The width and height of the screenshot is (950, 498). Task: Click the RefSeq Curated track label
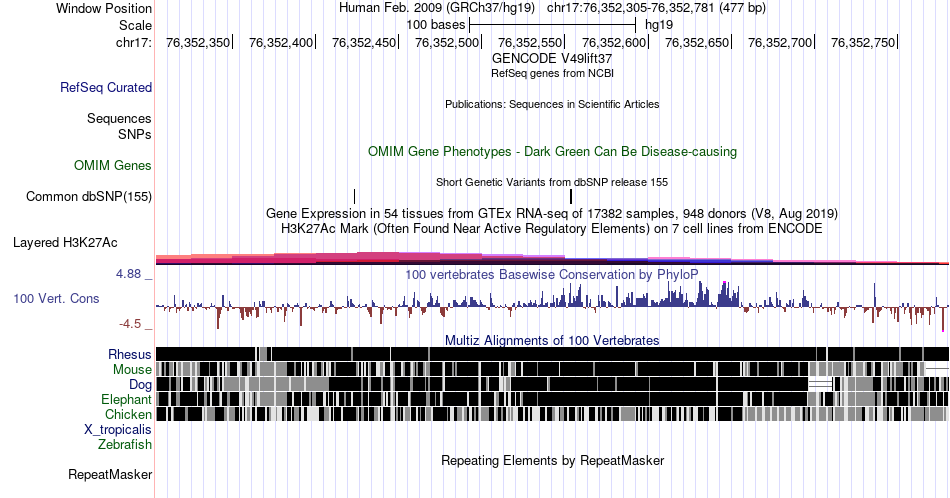(105, 87)
